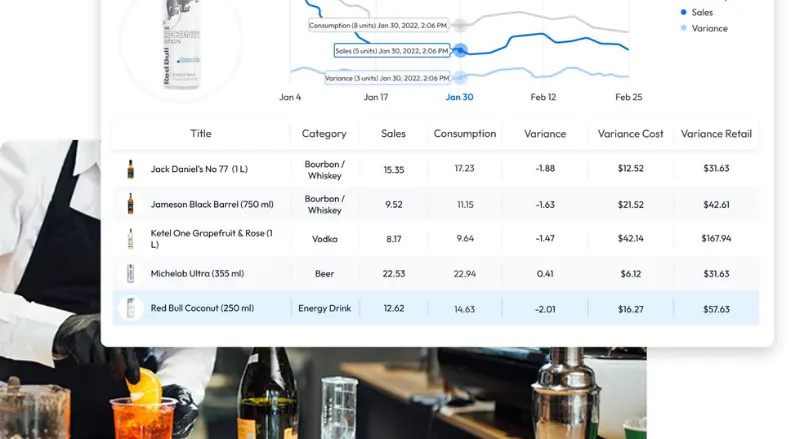Select Jack Daniel's No 77 (1 L) title
Screen dimensions: 800x439
point(199,169)
